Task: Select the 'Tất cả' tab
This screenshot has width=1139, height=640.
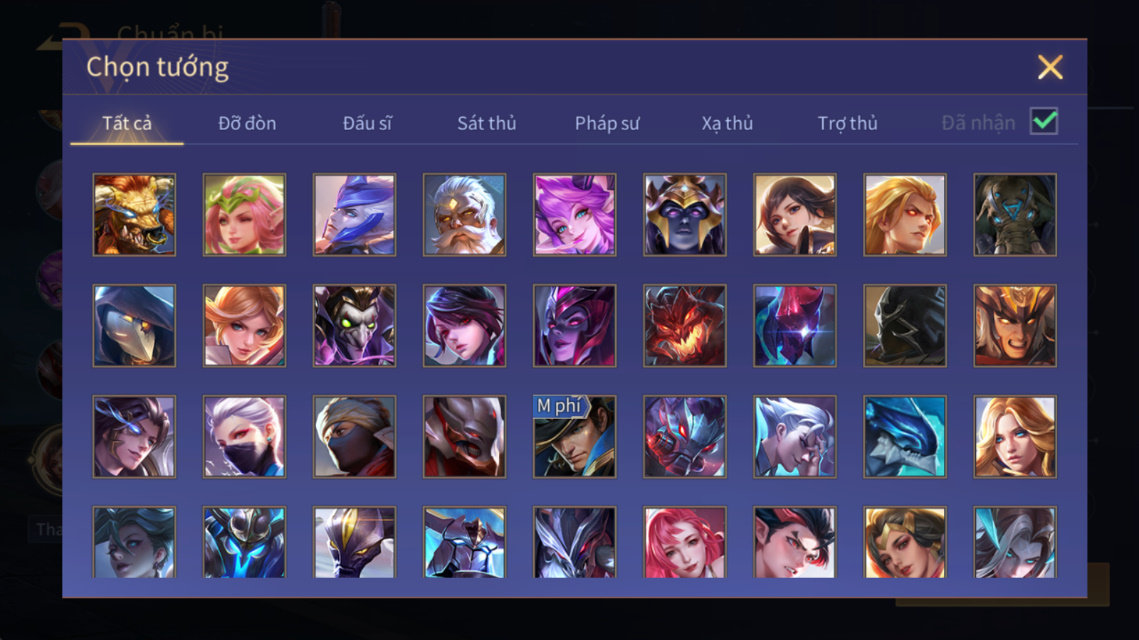Action: [x=127, y=123]
